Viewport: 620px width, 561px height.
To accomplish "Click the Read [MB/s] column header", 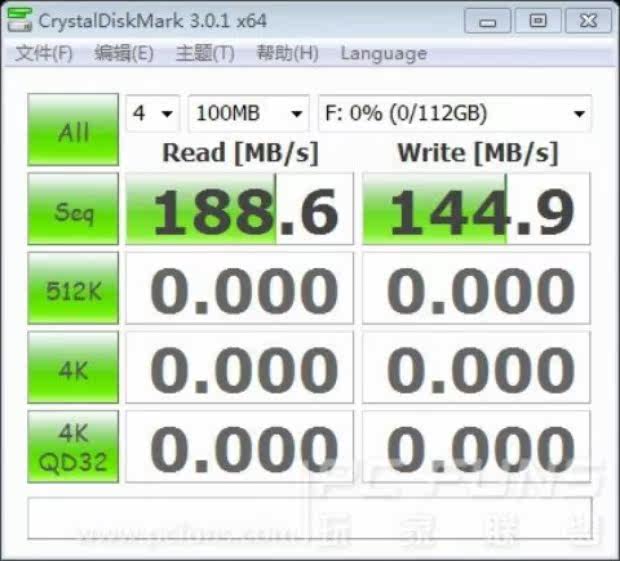I will click(x=240, y=153).
